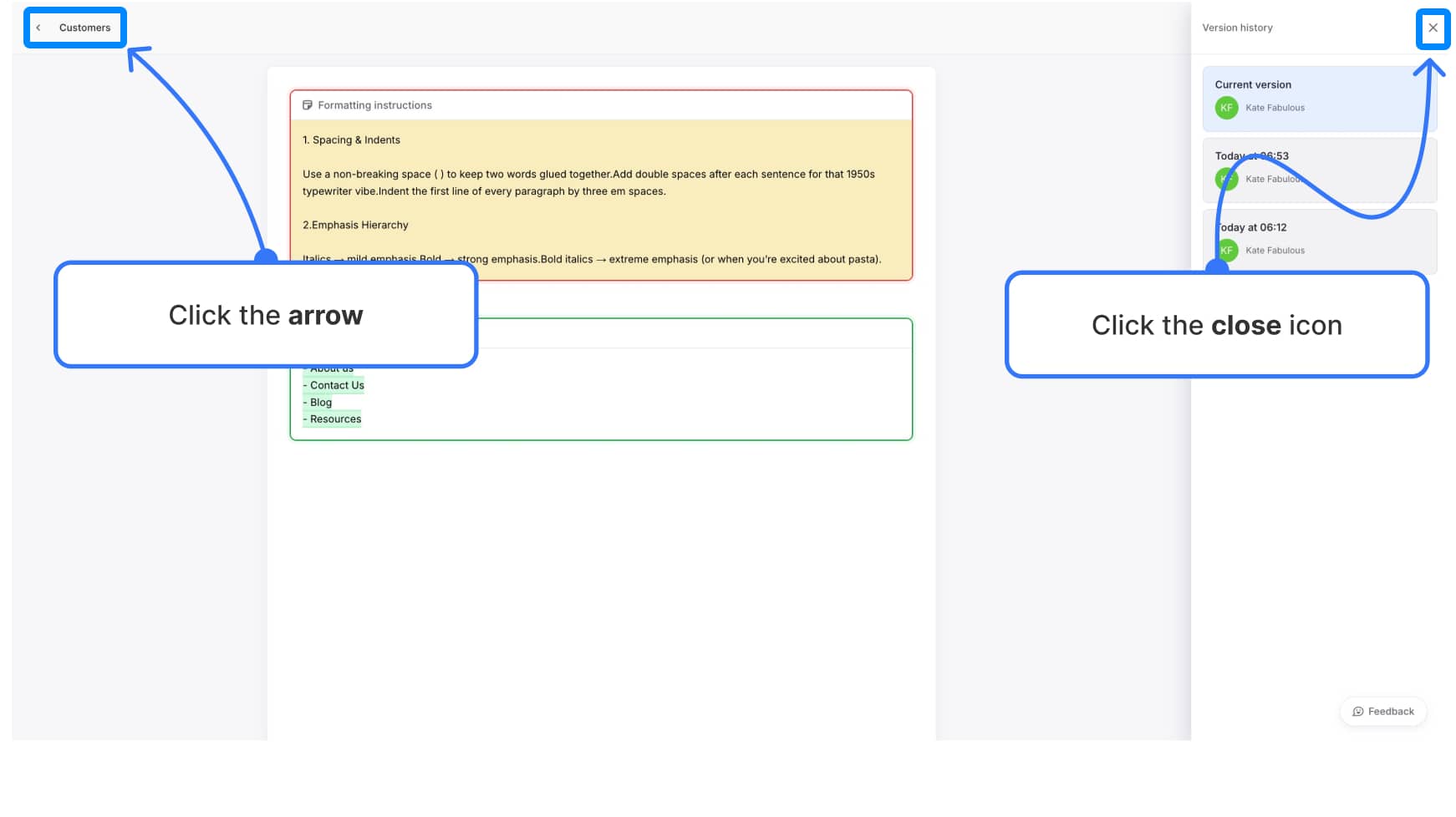Select the Today at 06:53 version

1320,170
